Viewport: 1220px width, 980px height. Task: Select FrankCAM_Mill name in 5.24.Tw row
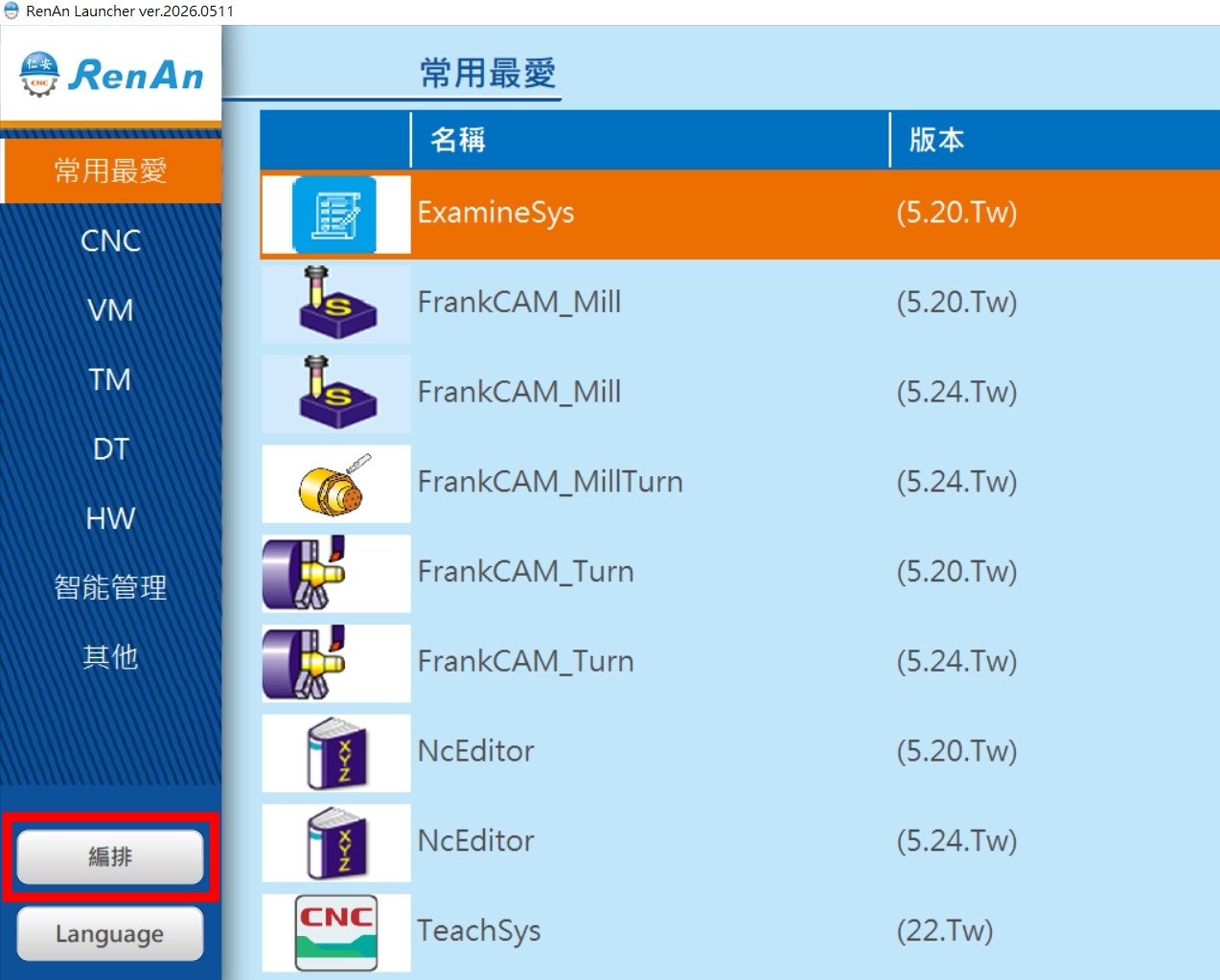point(519,393)
